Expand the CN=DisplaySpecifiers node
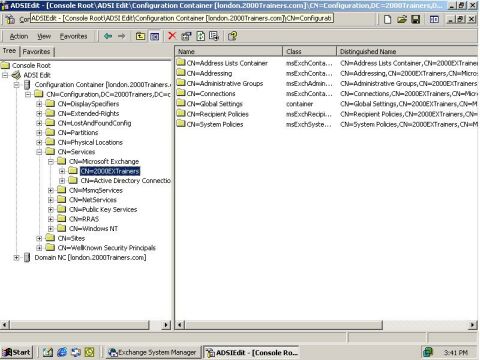Image resolution: width=480 pixels, height=360 pixels. click(39, 104)
